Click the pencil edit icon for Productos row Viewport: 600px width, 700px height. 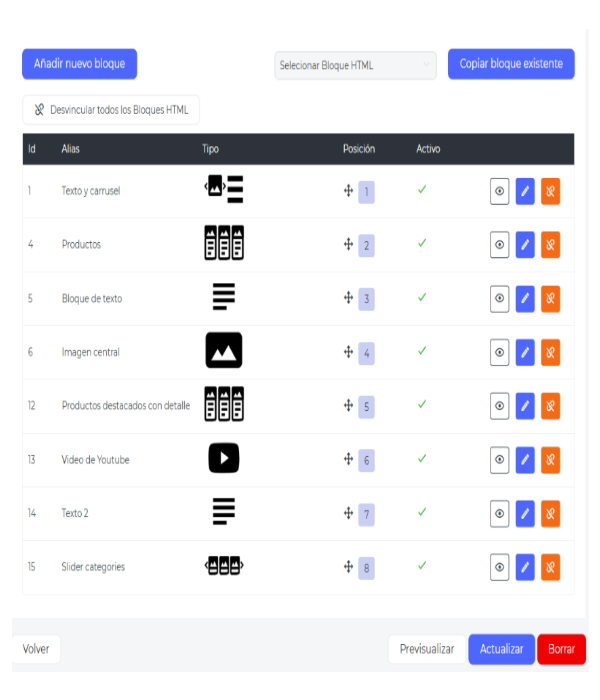click(x=525, y=245)
